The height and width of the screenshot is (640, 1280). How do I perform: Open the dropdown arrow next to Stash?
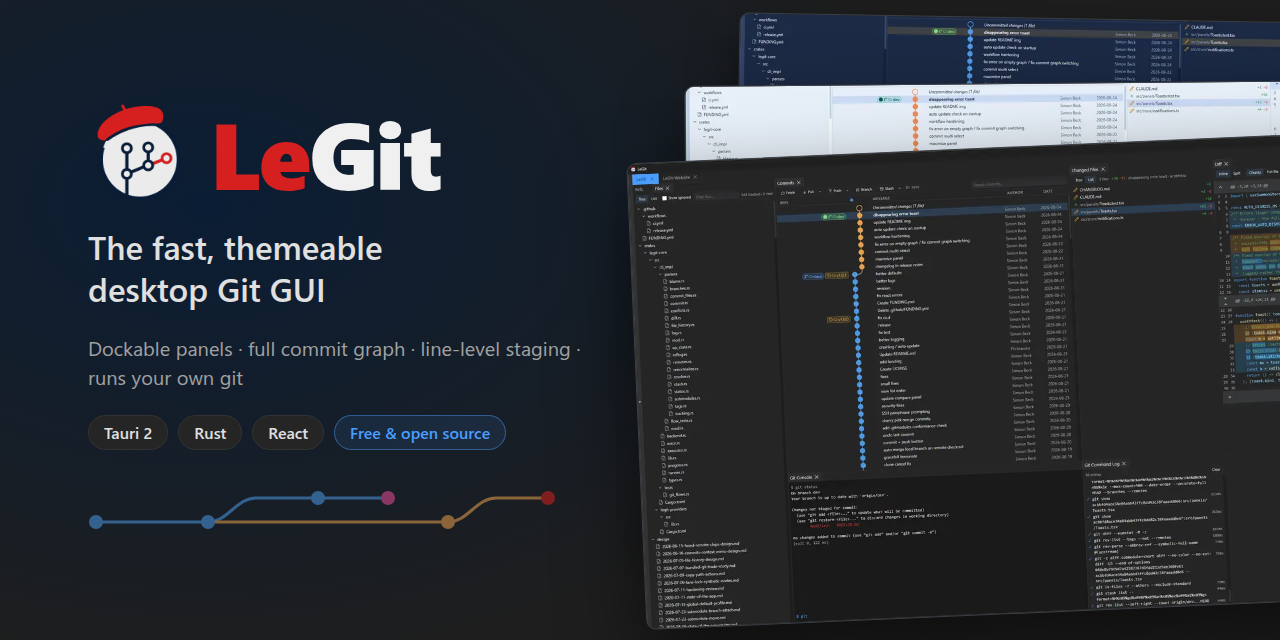pyautogui.click(x=899, y=188)
